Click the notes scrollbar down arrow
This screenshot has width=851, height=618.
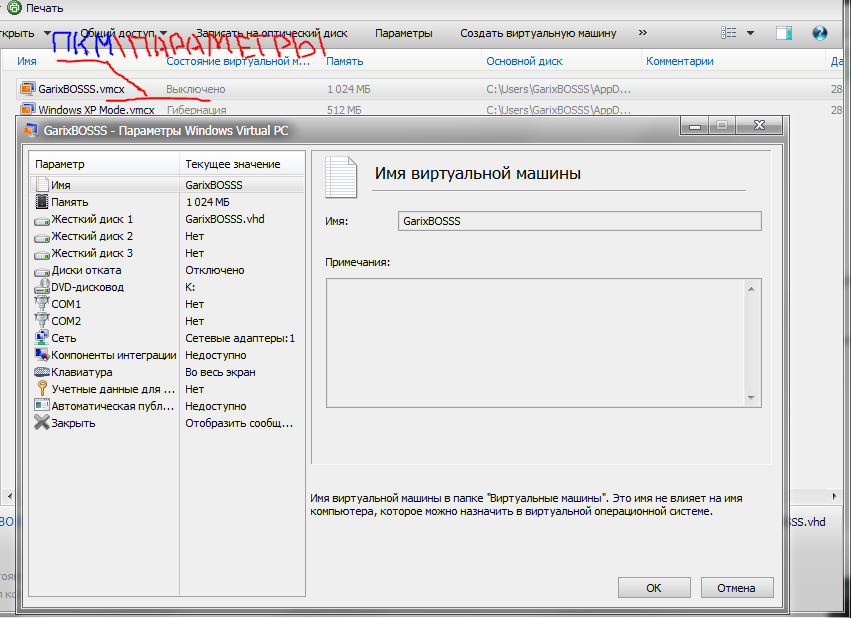751,398
